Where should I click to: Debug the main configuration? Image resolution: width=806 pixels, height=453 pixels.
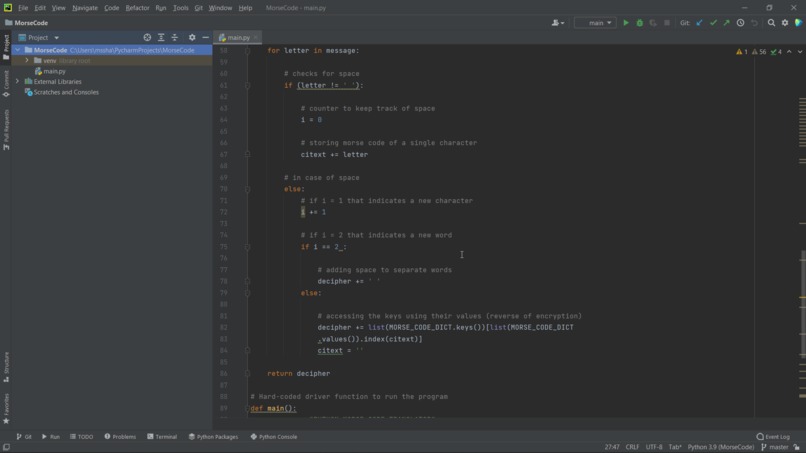point(639,23)
